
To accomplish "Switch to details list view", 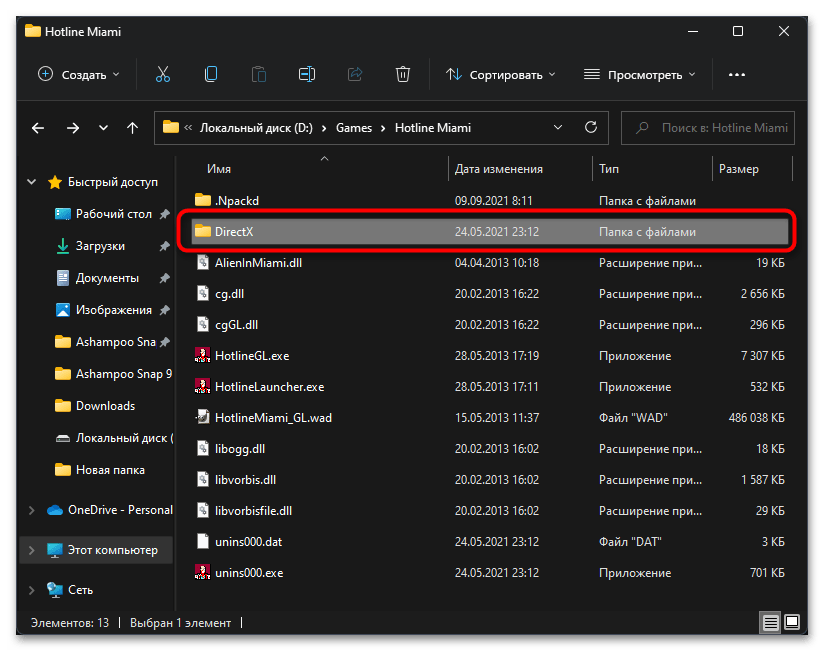I will pyautogui.click(x=771, y=622).
